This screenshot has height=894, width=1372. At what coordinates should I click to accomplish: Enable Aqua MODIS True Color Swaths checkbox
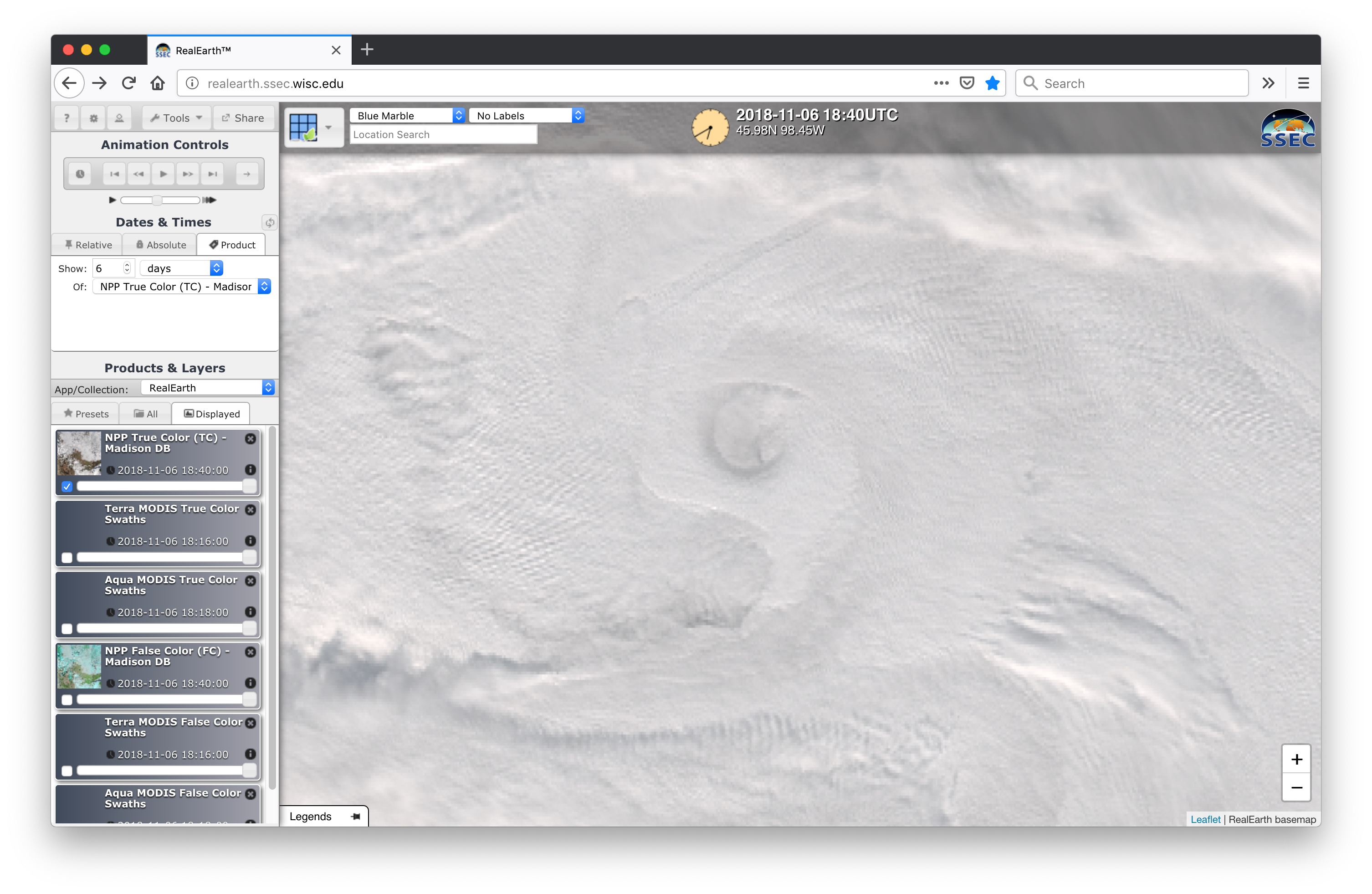67,628
